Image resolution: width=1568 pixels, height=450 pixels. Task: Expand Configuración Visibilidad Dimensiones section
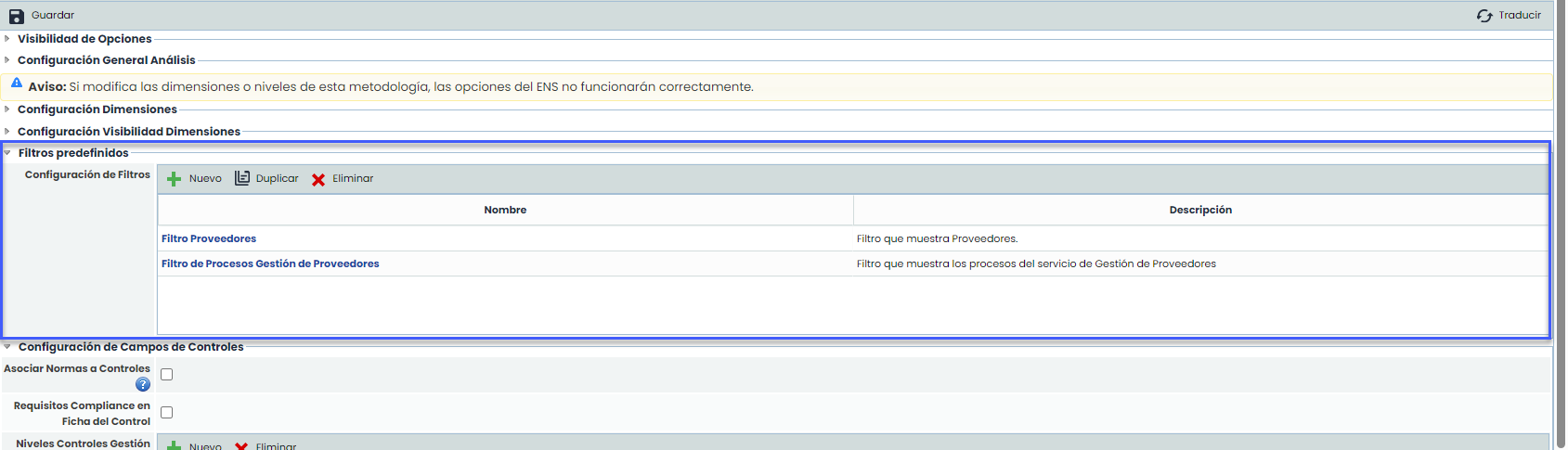click(x=7, y=132)
